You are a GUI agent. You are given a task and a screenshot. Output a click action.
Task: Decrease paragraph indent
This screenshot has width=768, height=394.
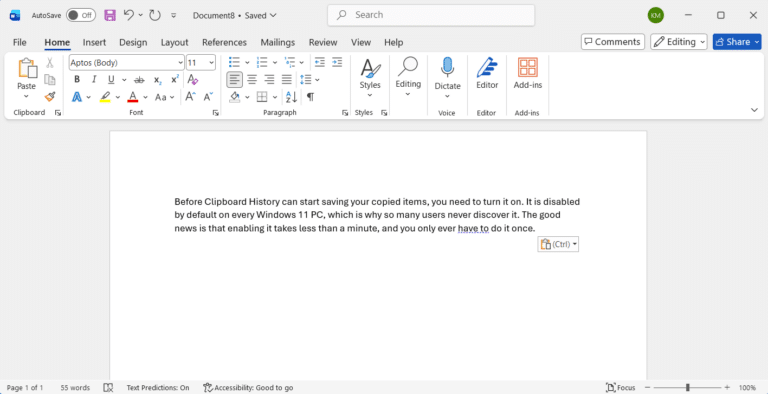tap(320, 62)
